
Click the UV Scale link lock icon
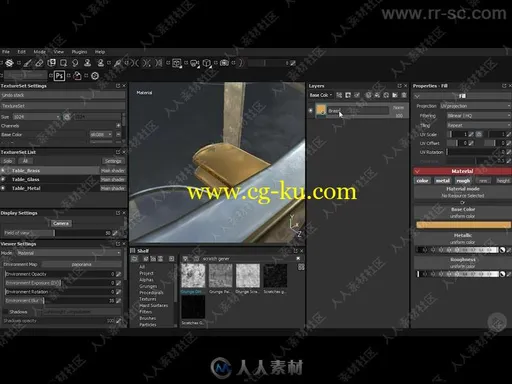479,134
